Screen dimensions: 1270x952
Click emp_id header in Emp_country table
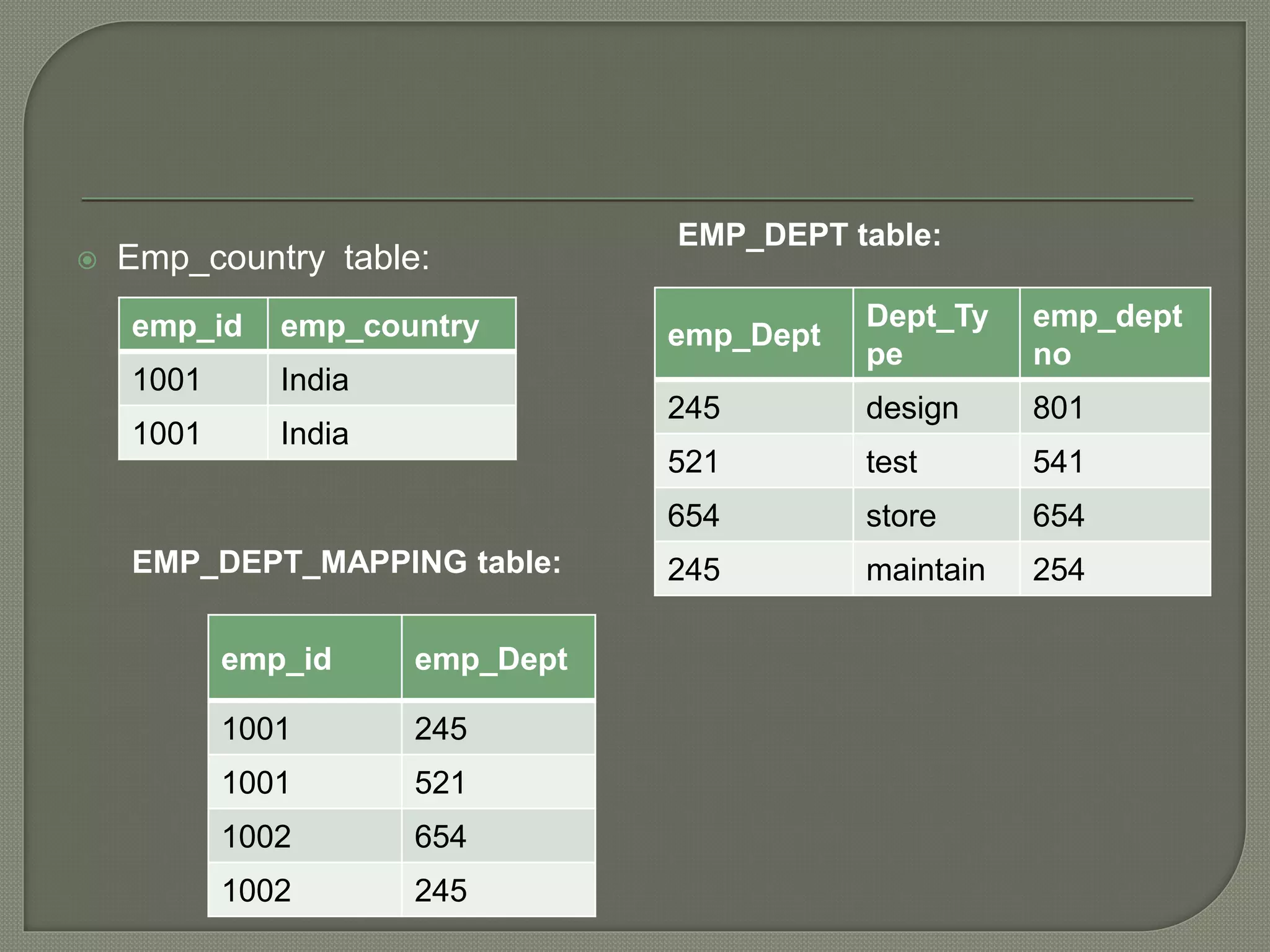193,324
